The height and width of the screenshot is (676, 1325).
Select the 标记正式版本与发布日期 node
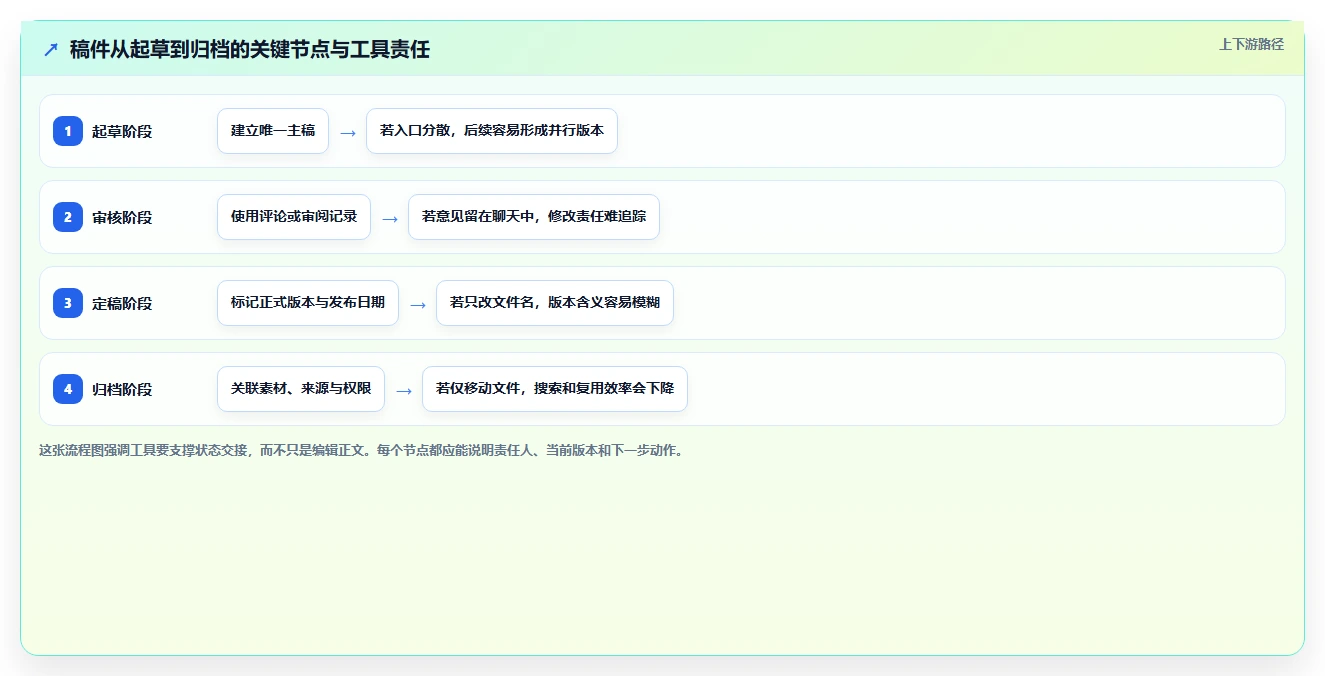click(308, 303)
